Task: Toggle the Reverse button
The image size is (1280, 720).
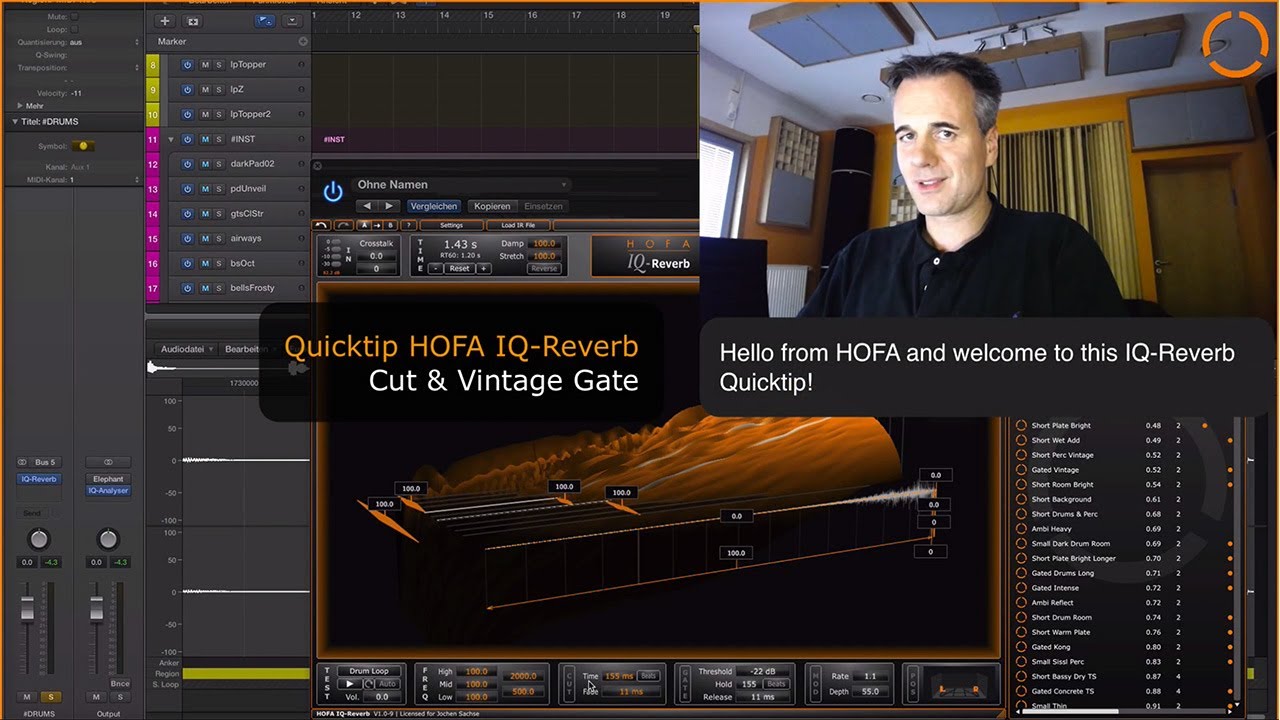Action: point(544,269)
